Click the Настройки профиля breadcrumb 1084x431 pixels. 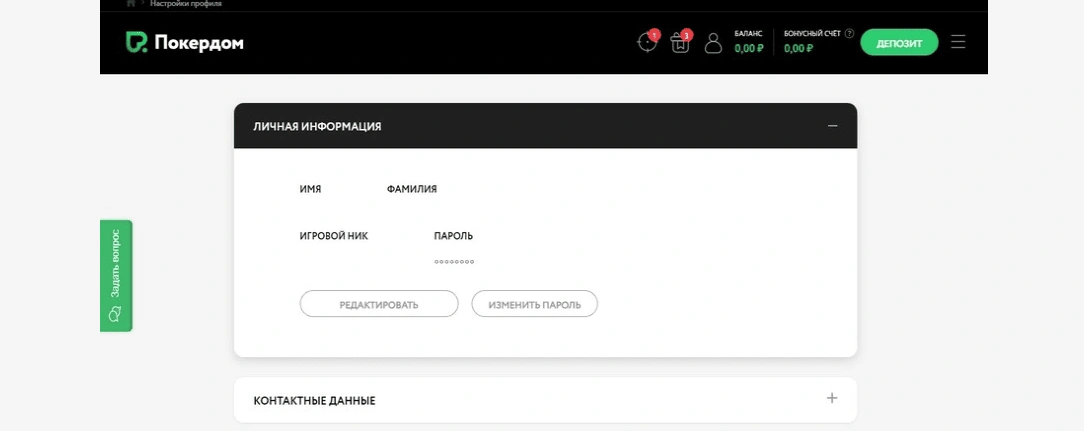[186, 4]
